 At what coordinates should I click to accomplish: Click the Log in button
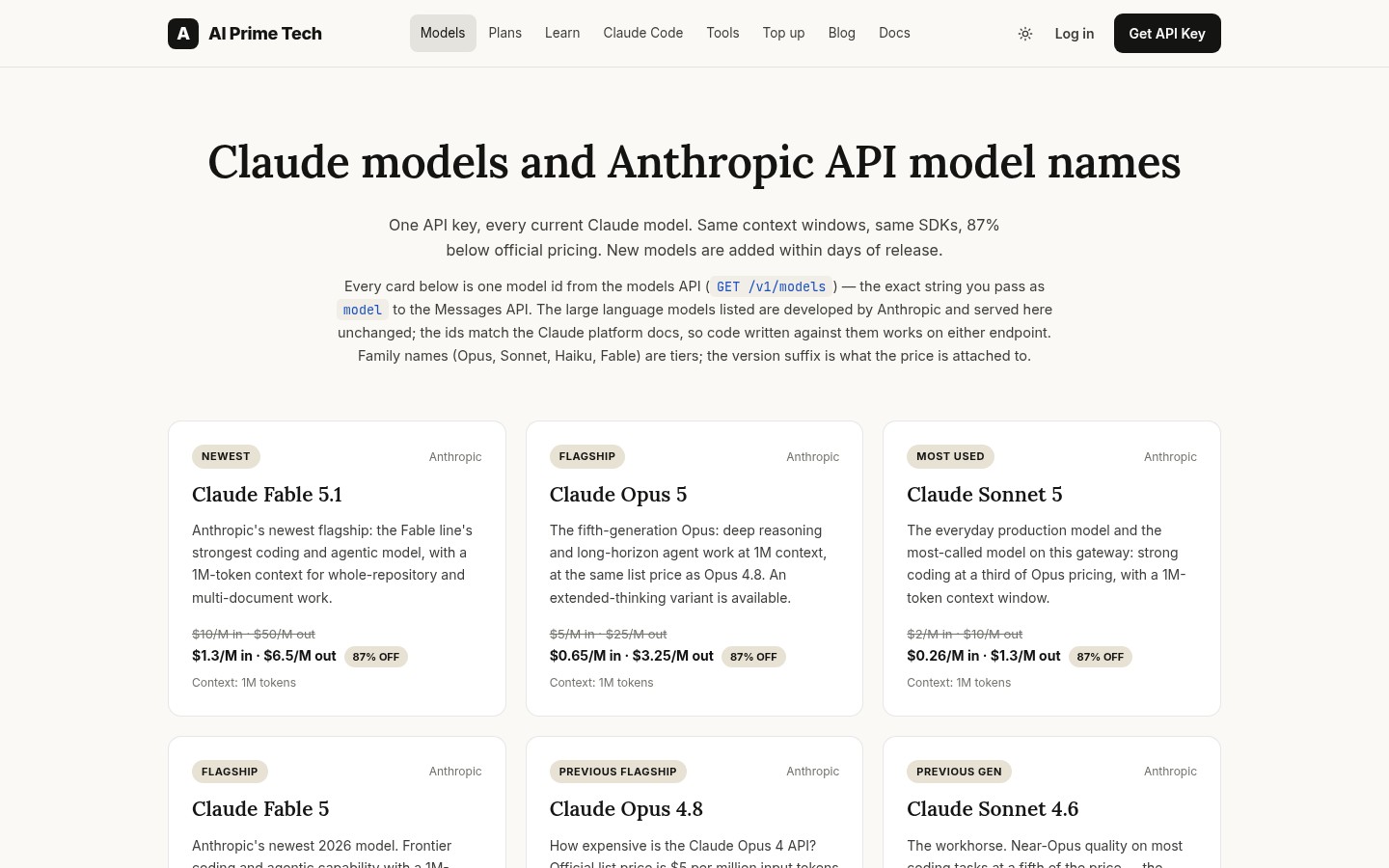[x=1075, y=34]
